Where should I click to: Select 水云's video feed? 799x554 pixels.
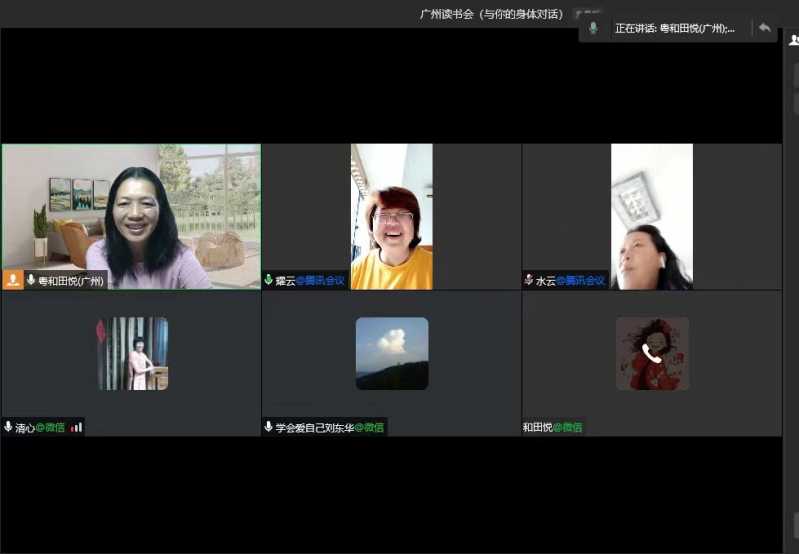pyautogui.click(x=651, y=215)
